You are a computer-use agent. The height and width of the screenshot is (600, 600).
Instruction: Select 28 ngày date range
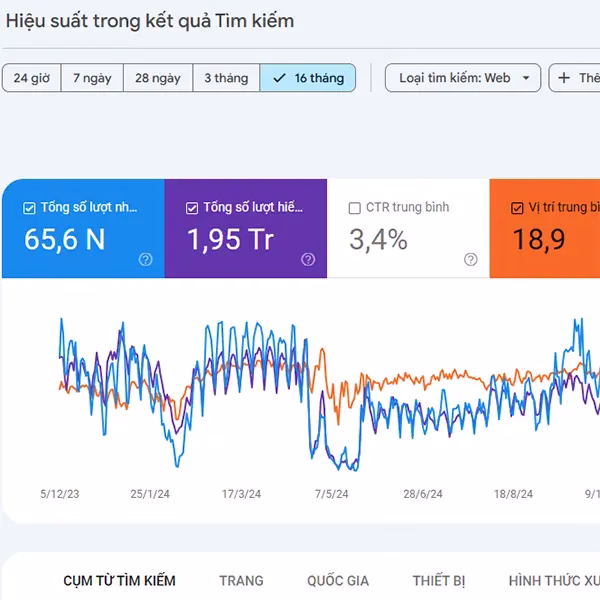pos(158,78)
